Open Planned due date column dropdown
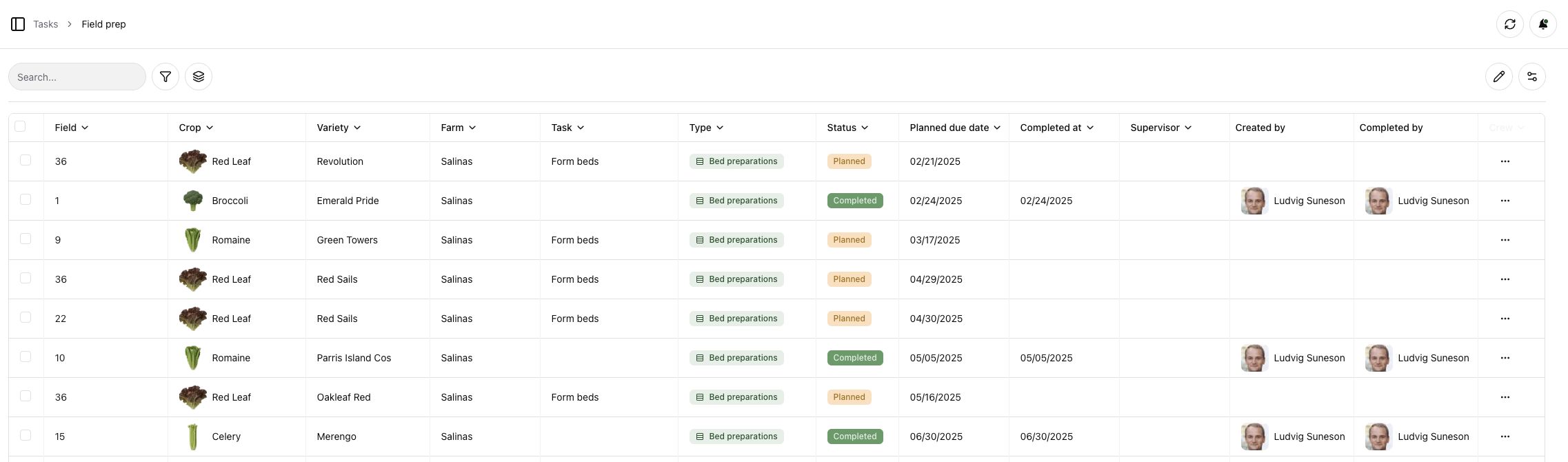This screenshot has height=462, width=1568. 955,128
